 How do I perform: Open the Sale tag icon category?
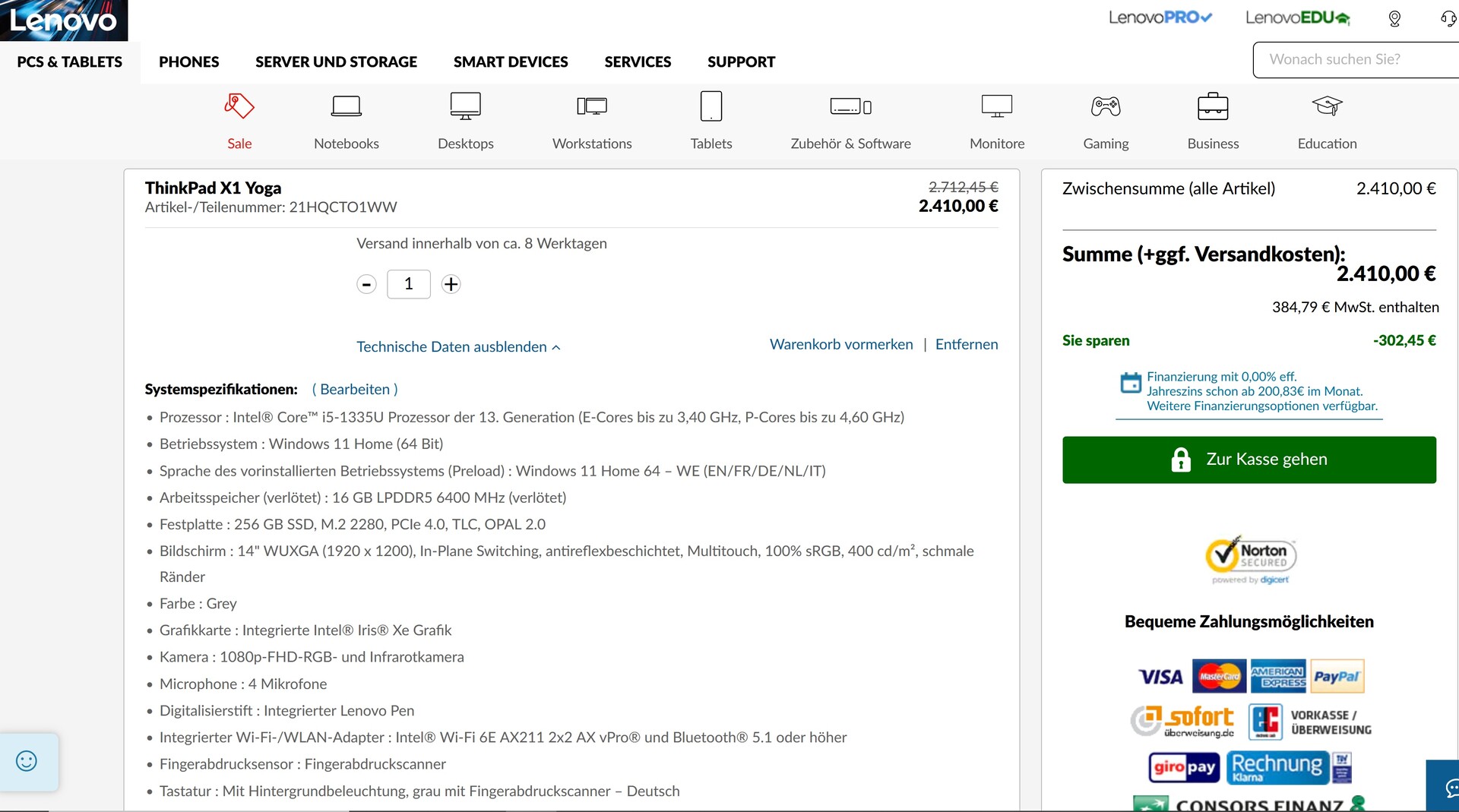(239, 106)
